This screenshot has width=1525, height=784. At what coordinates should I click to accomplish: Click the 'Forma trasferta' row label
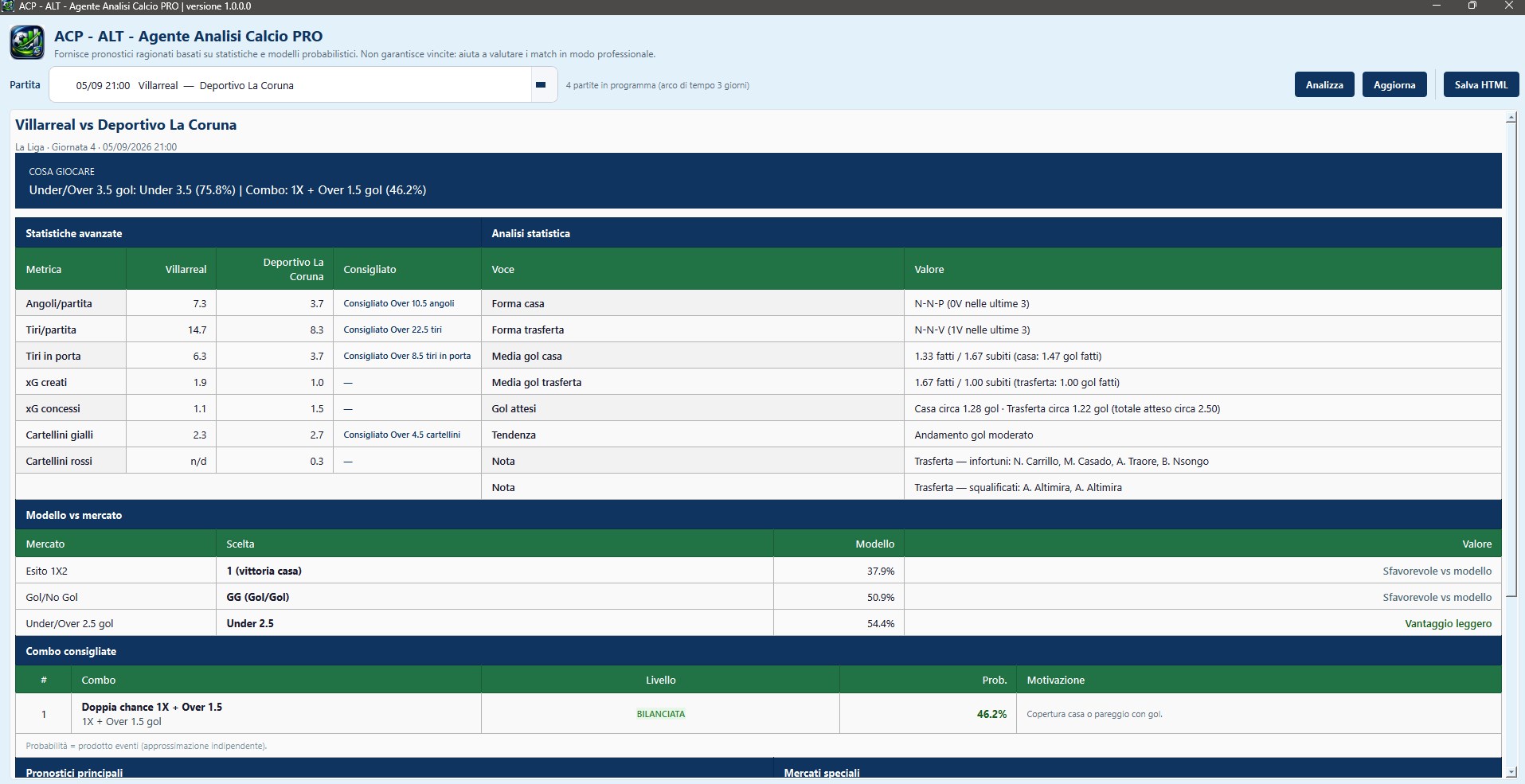(x=528, y=330)
